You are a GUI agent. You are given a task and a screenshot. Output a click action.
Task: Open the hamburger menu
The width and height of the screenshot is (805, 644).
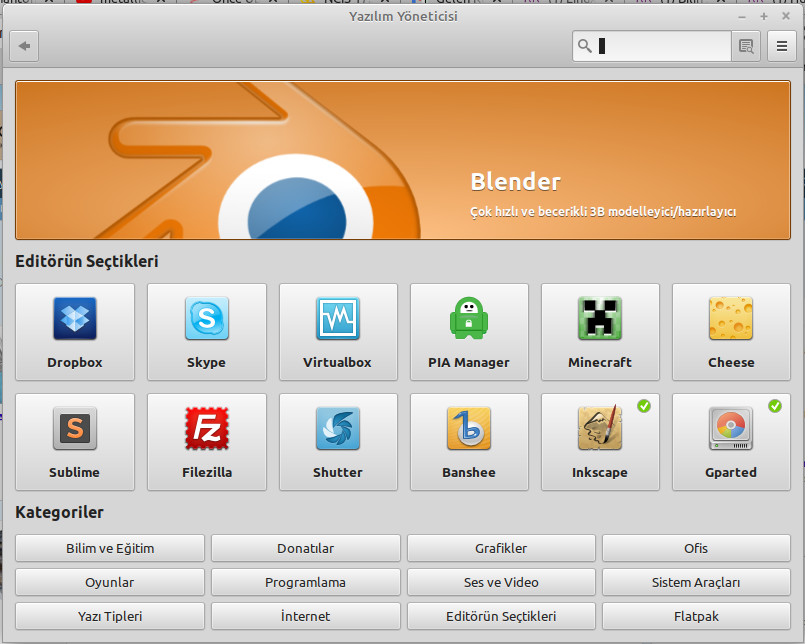click(781, 46)
